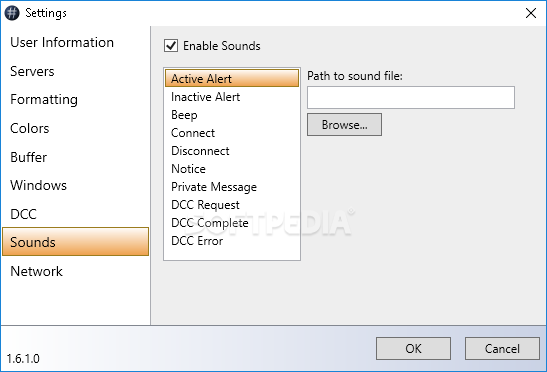Disable the Enable Sounds checkbox
This screenshot has height=372, width=547.
click(171, 46)
